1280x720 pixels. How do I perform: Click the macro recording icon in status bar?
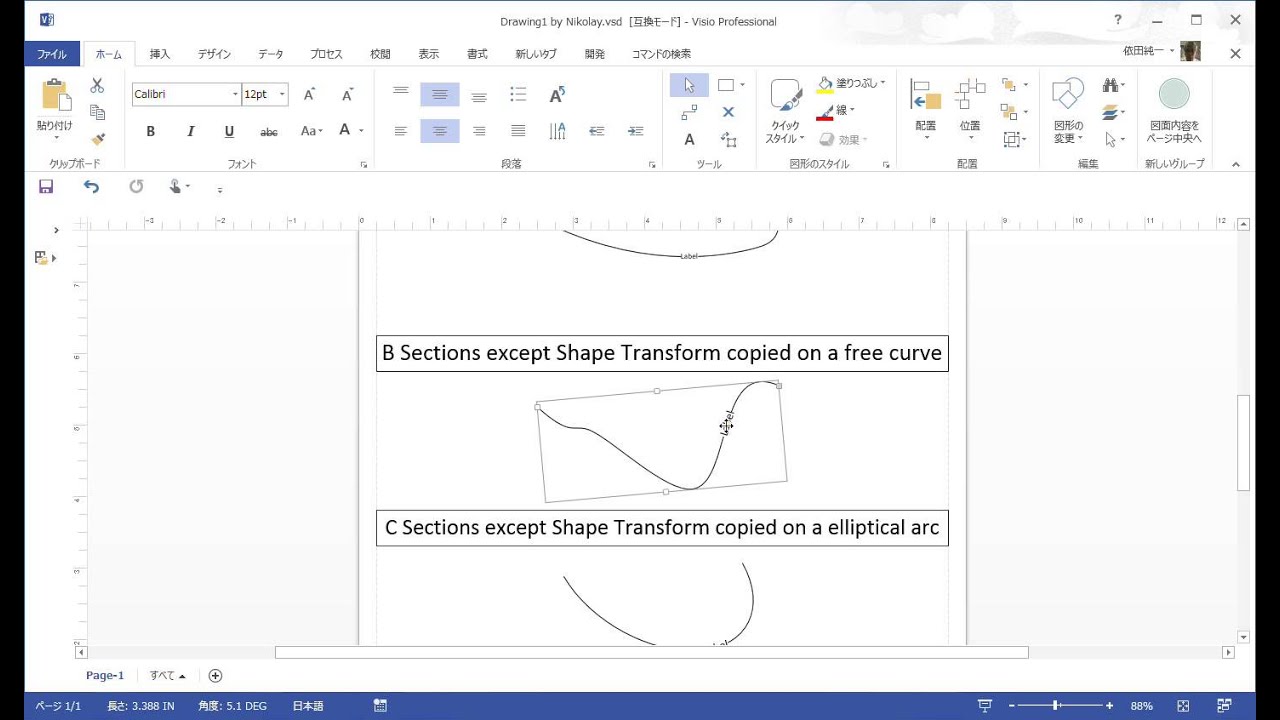pos(380,706)
